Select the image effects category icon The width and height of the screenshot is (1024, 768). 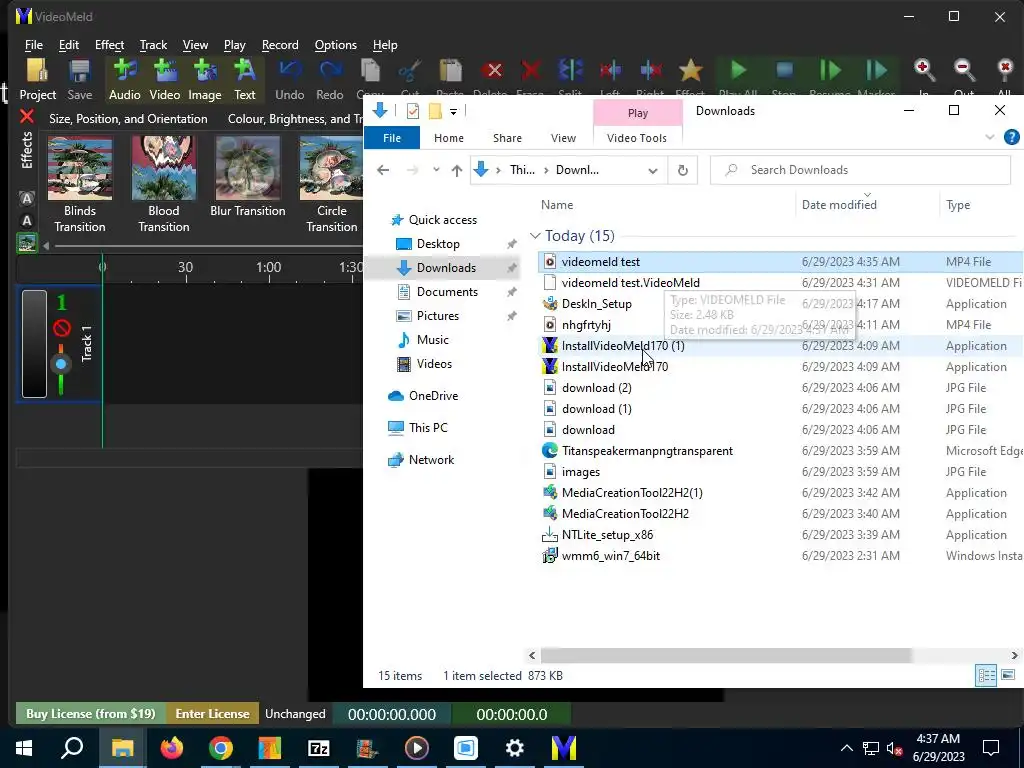click(27, 243)
